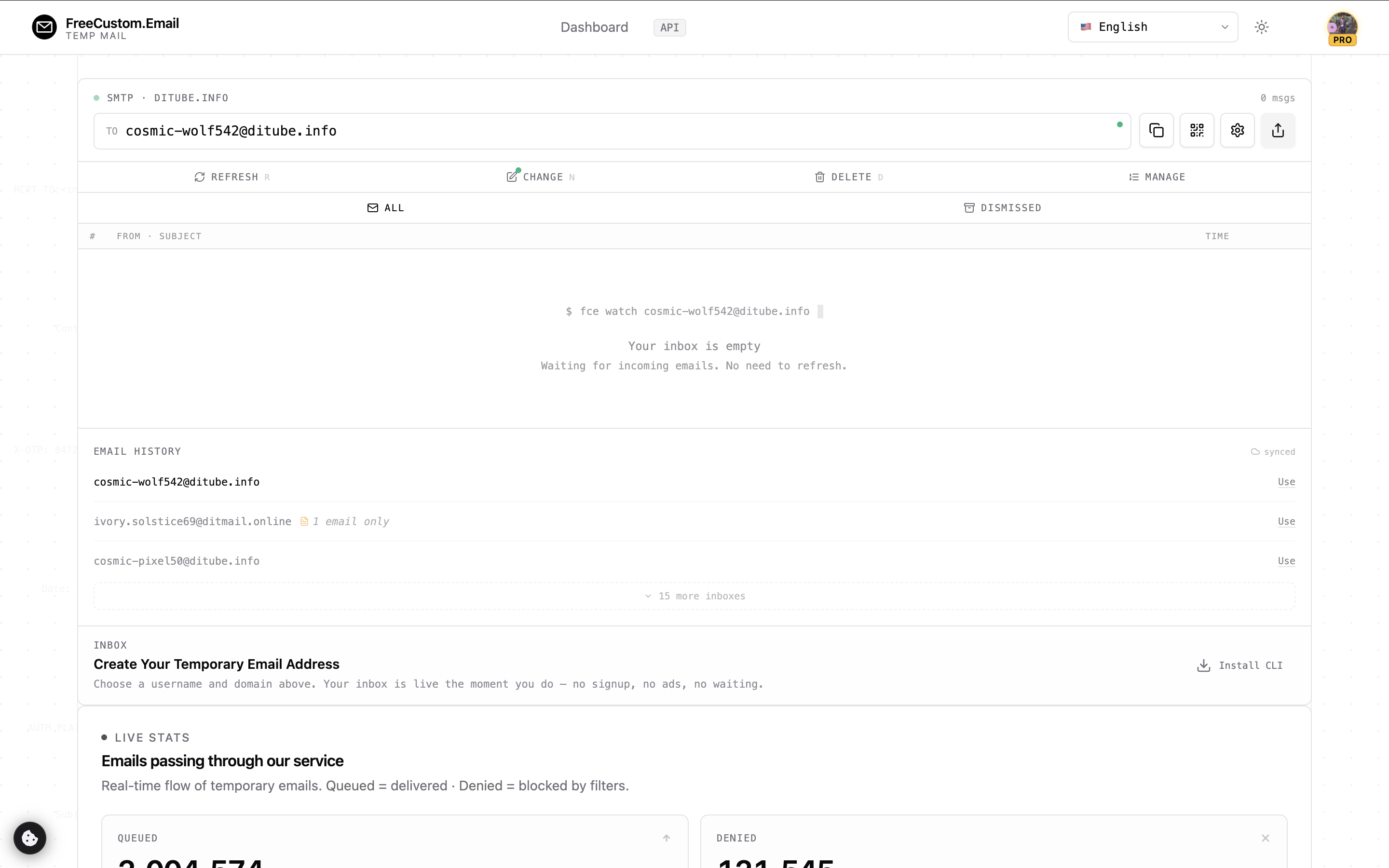Dismiss the Denied stats card
This screenshot has width=1389, height=868.
pyautogui.click(x=1265, y=838)
